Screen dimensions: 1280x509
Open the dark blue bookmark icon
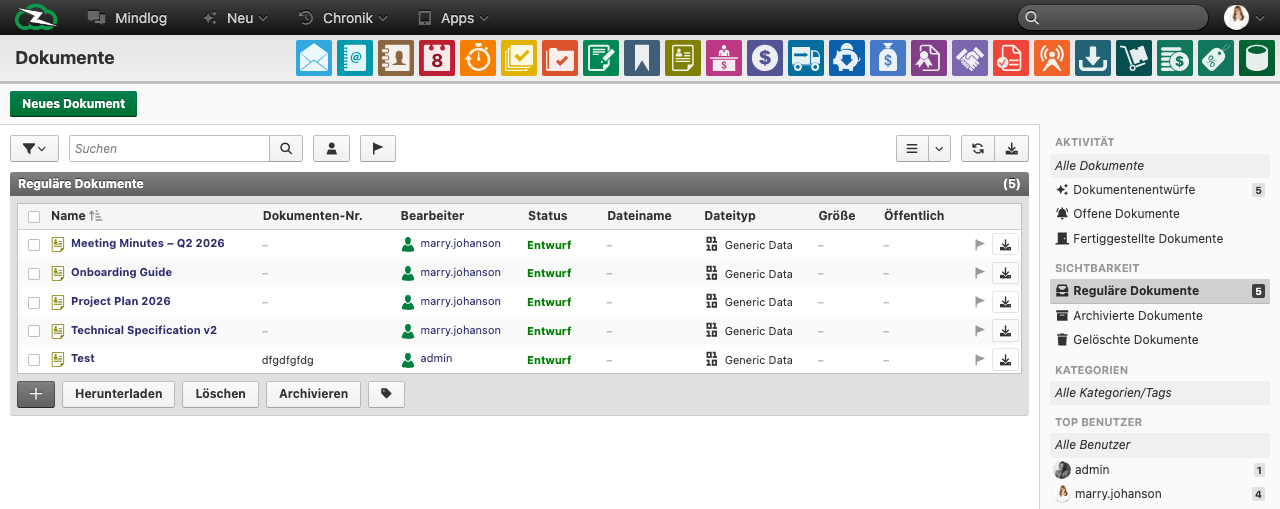(x=642, y=58)
